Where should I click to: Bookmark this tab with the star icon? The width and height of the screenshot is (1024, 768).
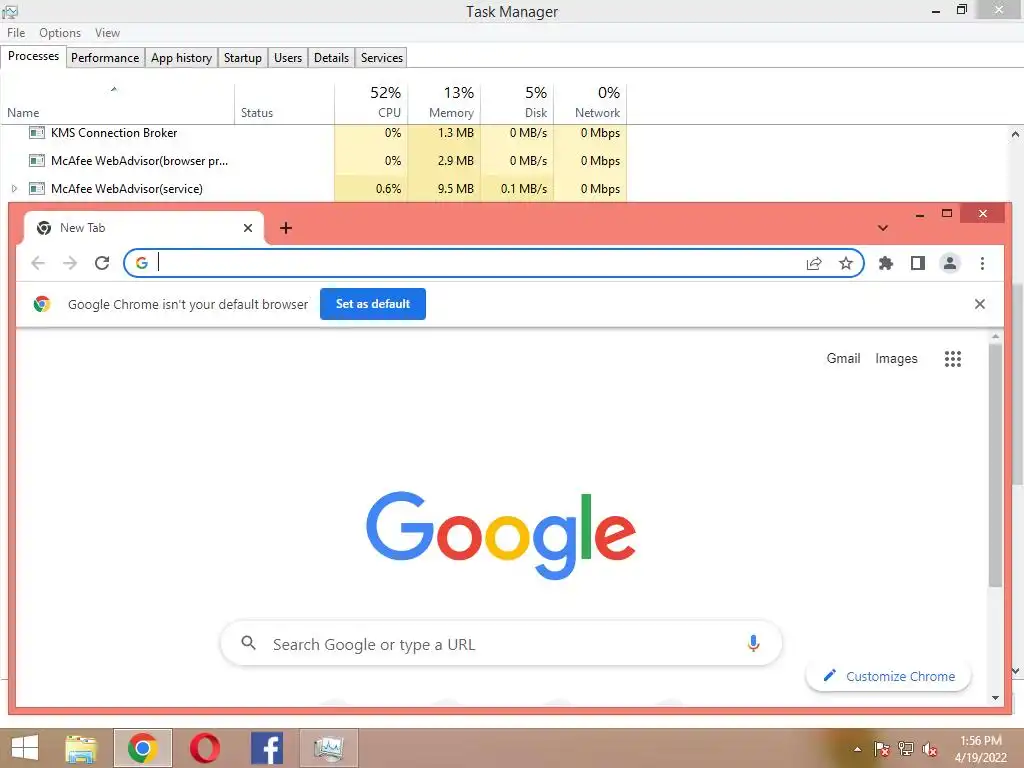click(846, 263)
